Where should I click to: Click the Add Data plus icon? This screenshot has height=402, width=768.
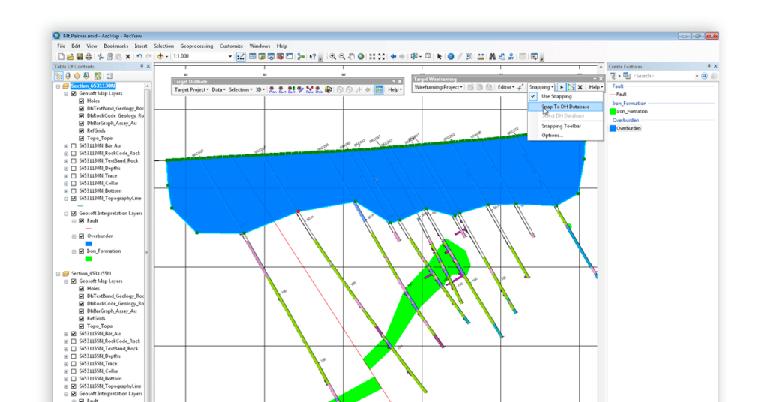160,57
